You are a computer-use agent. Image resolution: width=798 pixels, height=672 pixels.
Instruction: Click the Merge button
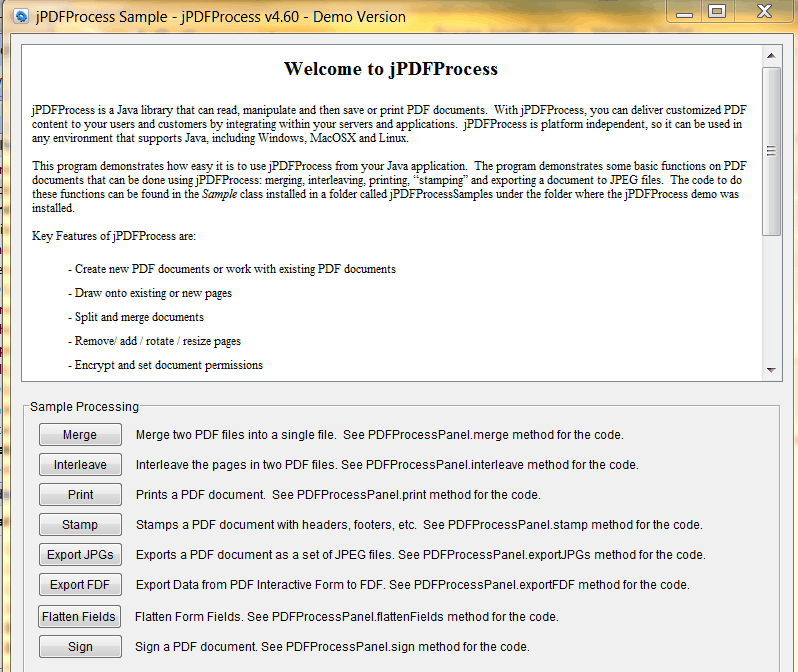(80, 435)
